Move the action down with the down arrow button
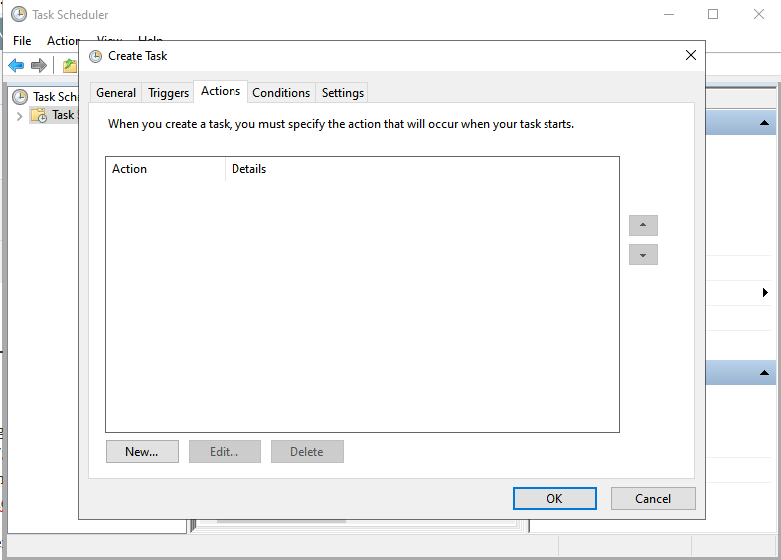 click(643, 255)
